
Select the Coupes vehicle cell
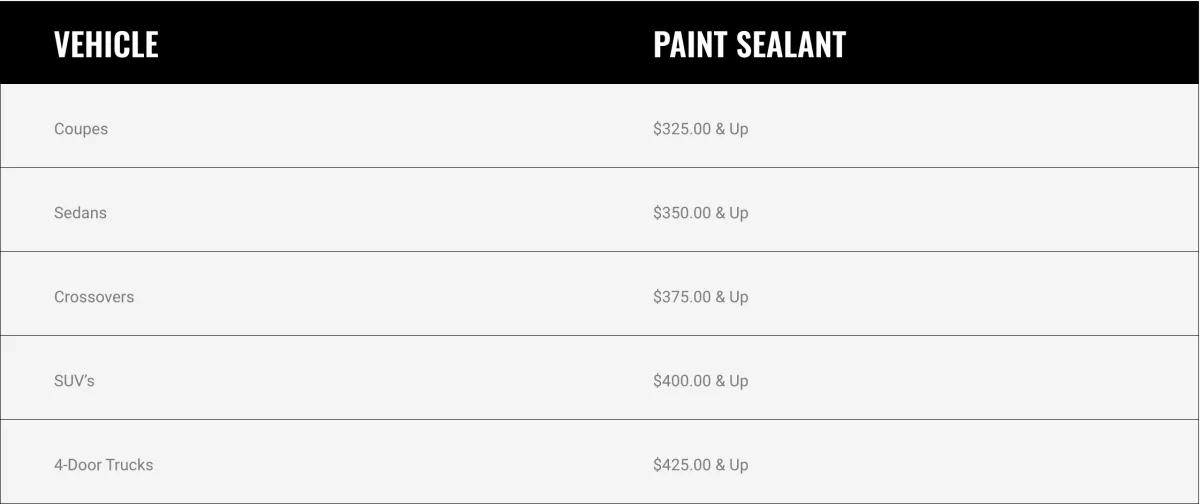click(81, 129)
